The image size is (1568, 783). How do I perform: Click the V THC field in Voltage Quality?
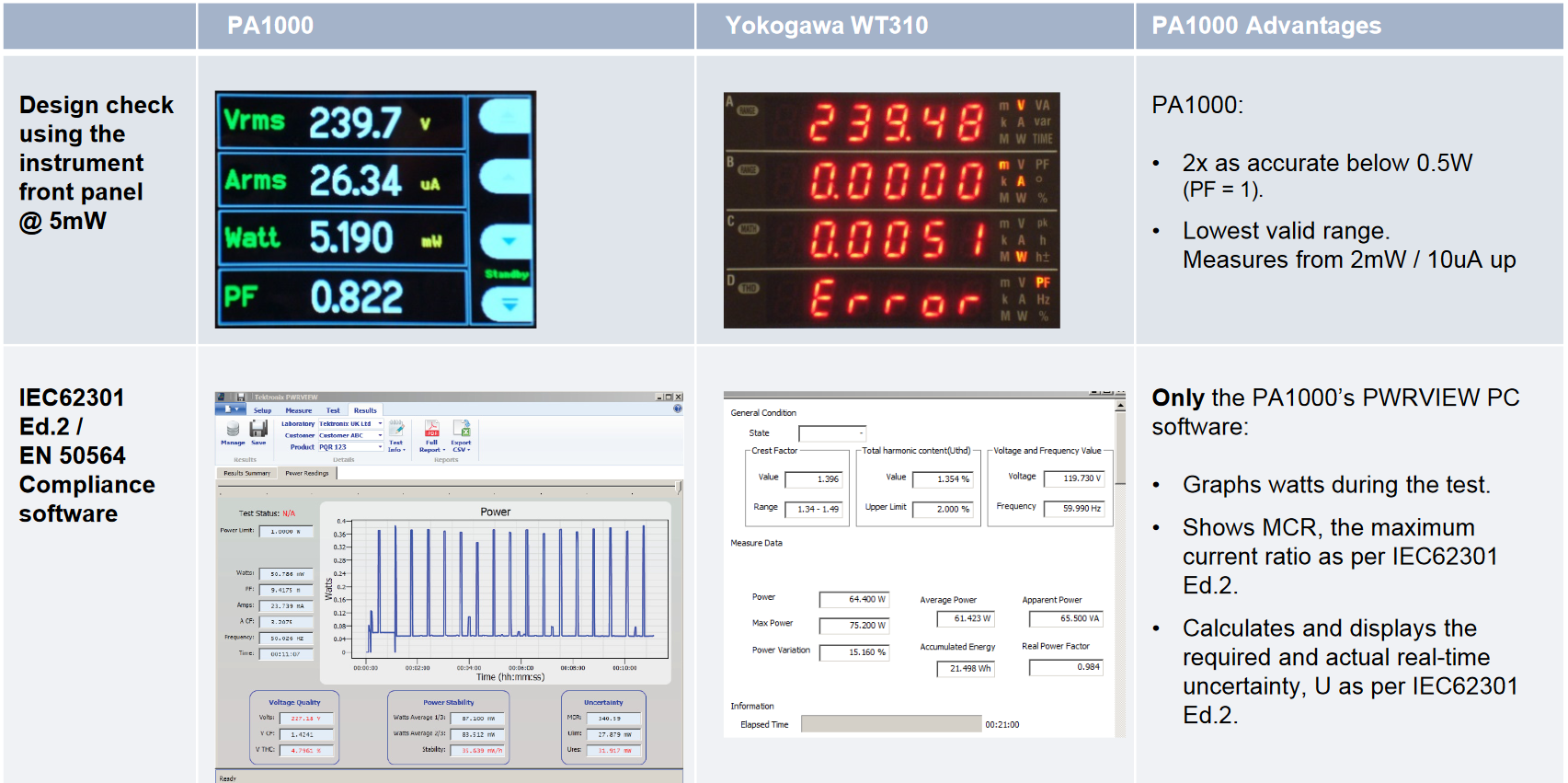click(x=305, y=751)
